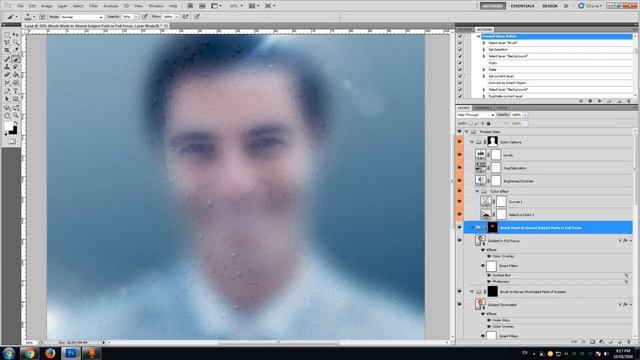Select the Eraser tool
The image size is (640, 360).
[x=7, y=75]
